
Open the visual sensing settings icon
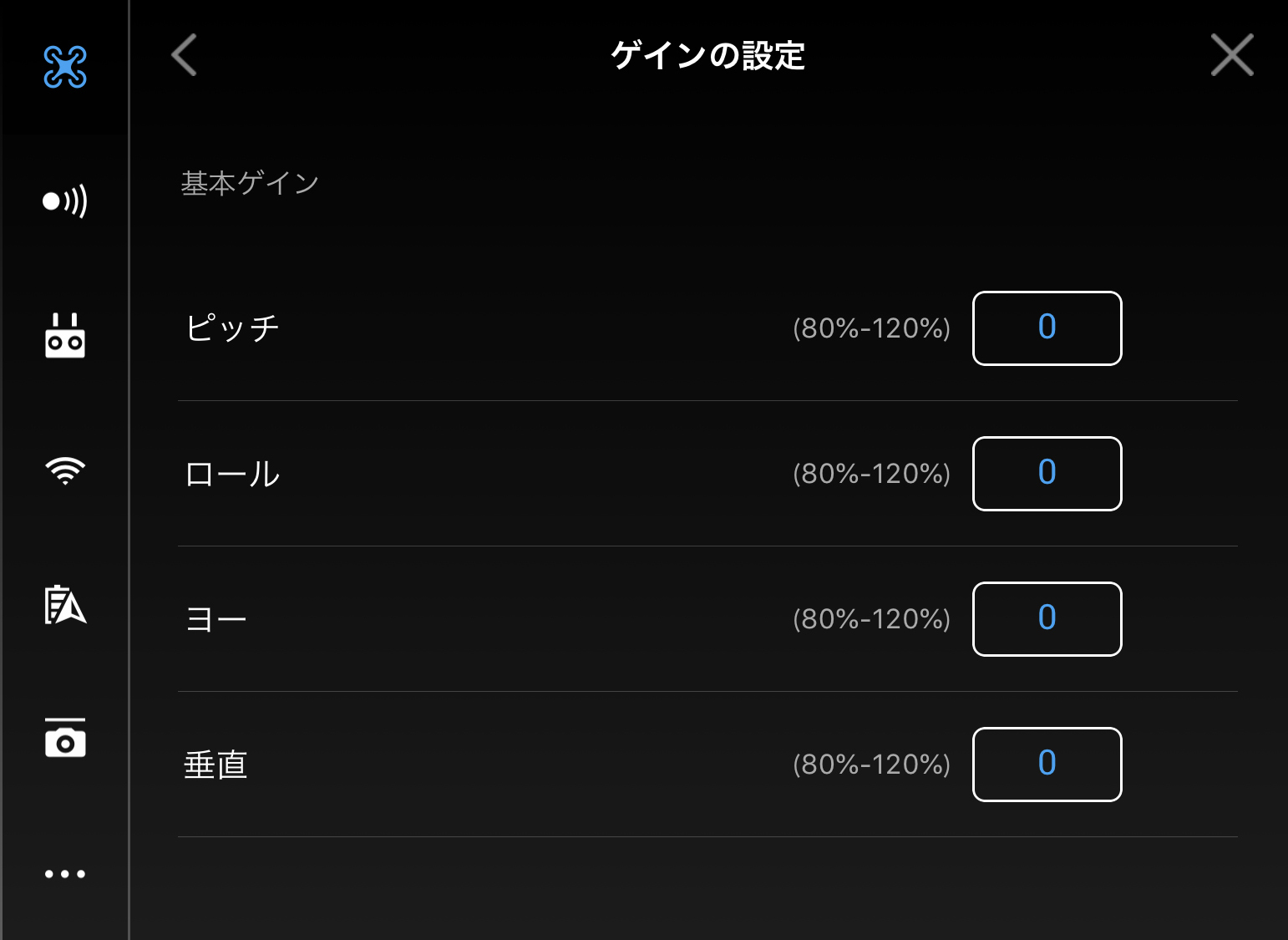pyautogui.click(x=65, y=201)
